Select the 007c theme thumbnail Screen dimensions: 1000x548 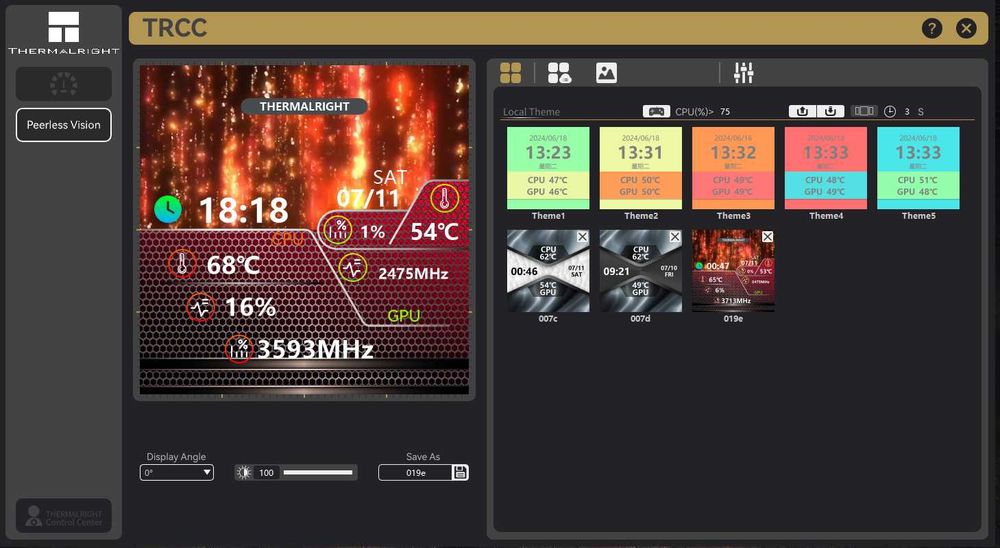click(548, 271)
